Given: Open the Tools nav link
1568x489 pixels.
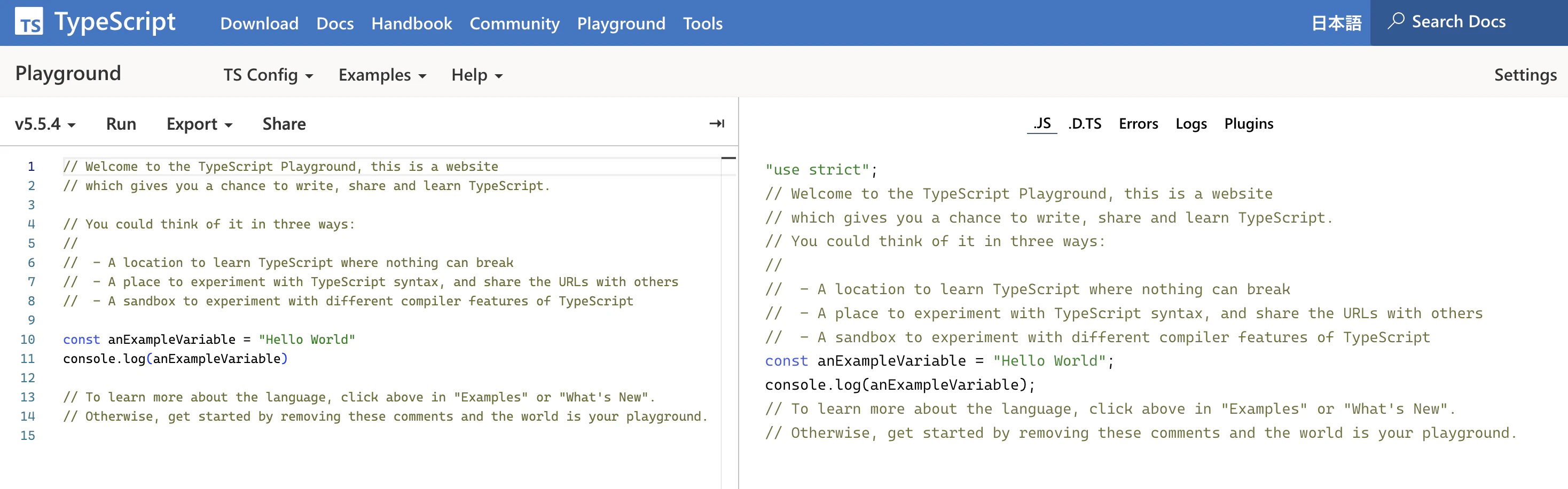Looking at the screenshot, I should (702, 23).
